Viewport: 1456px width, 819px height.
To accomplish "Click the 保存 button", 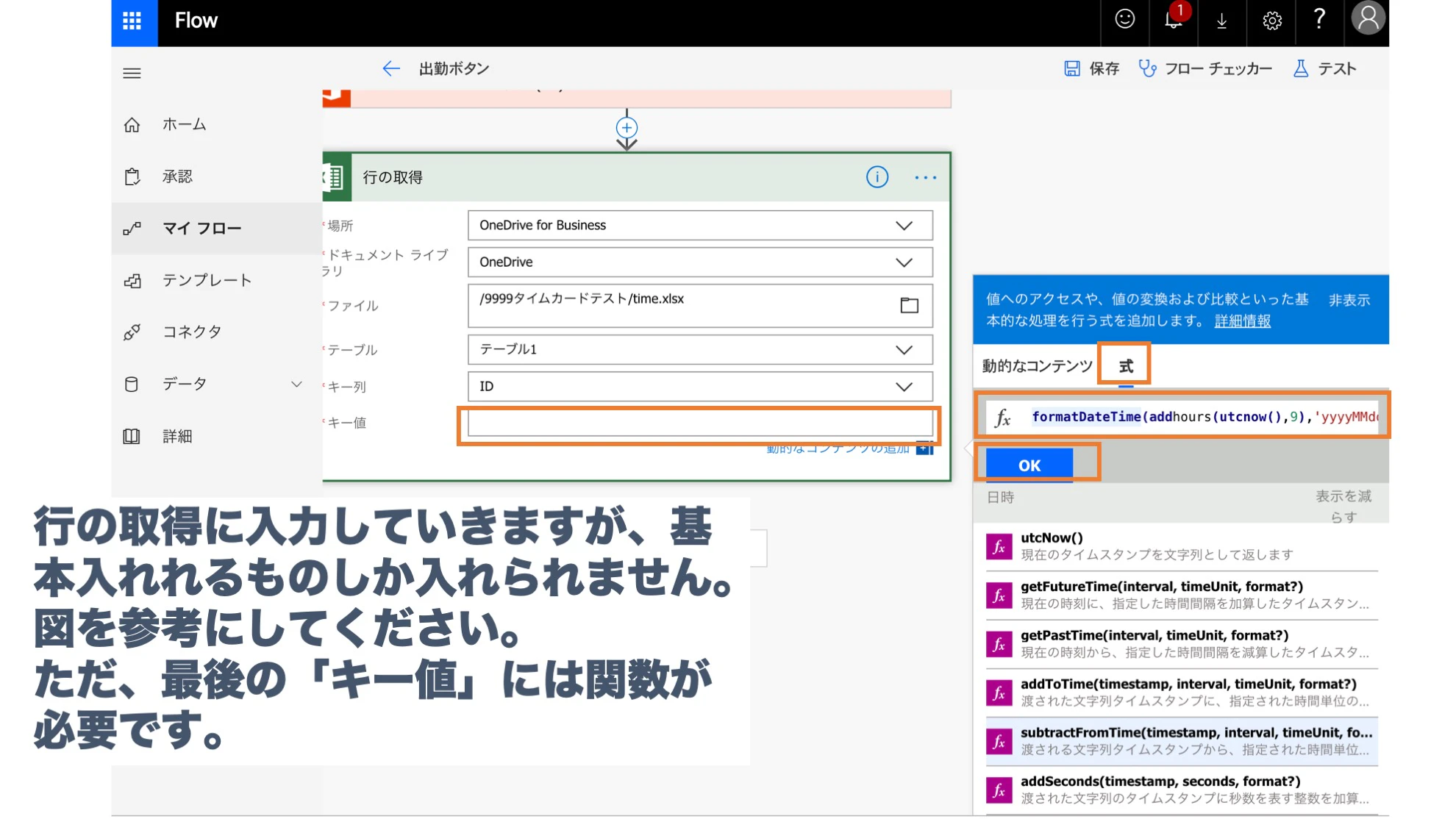I will [1091, 68].
